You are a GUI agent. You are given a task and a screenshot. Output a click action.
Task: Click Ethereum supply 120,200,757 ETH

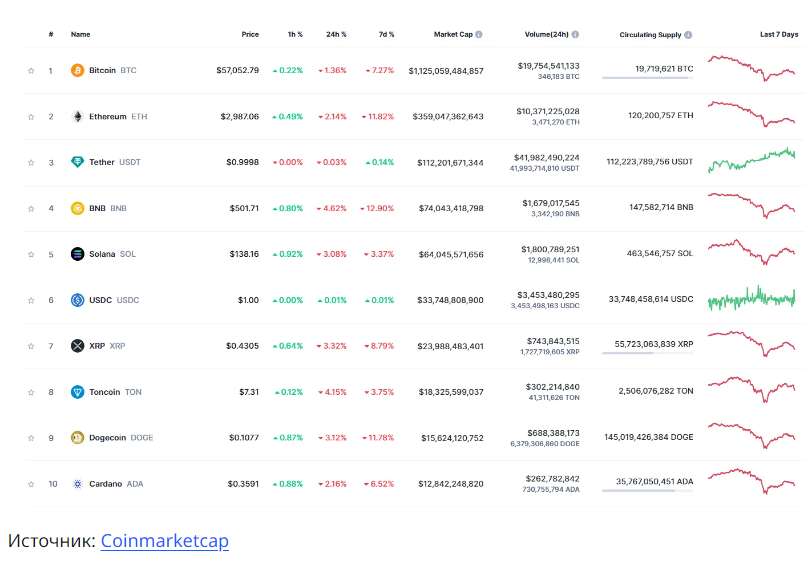(660, 115)
